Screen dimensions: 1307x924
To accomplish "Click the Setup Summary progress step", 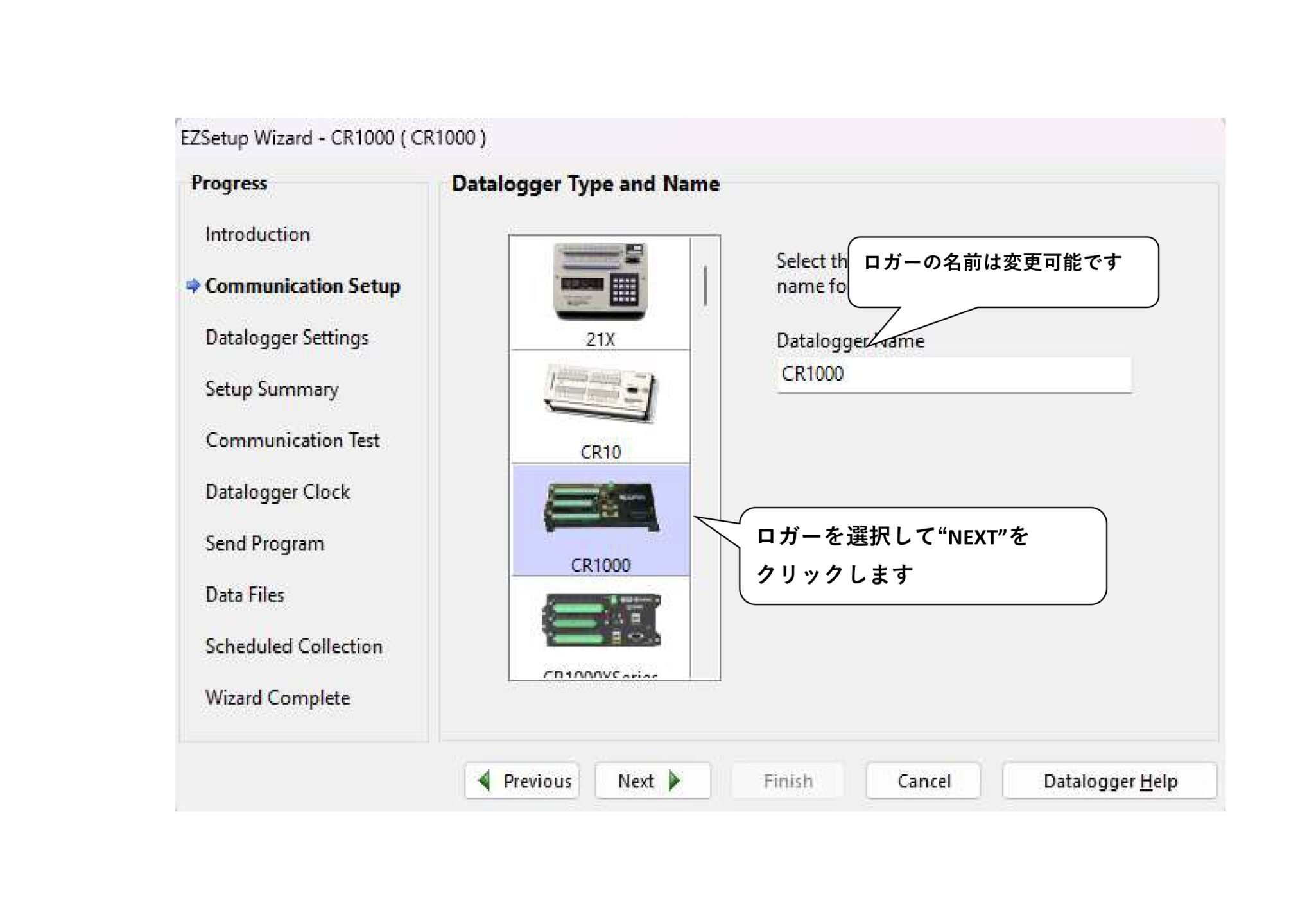I will [272, 389].
